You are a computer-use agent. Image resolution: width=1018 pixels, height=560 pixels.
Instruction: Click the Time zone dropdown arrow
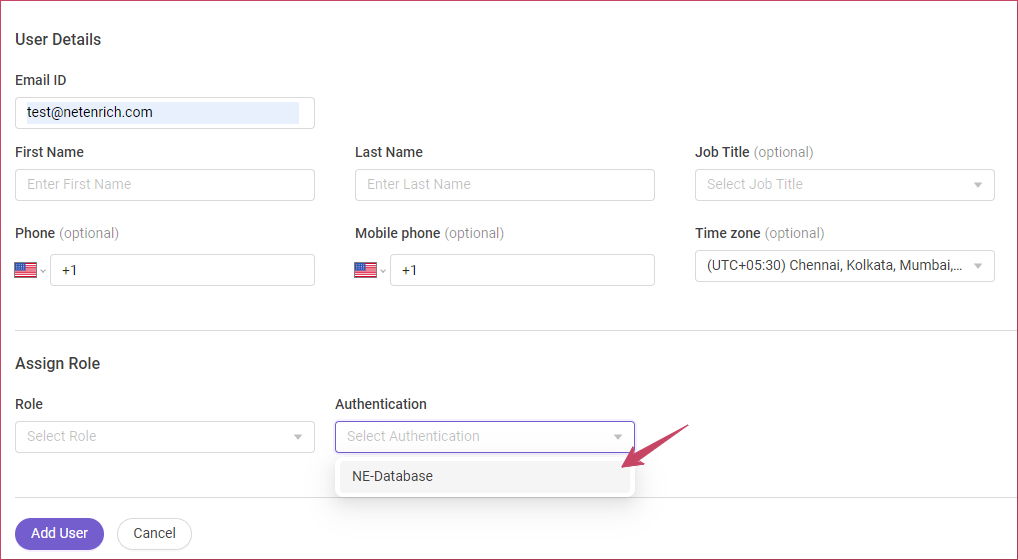(x=978, y=266)
